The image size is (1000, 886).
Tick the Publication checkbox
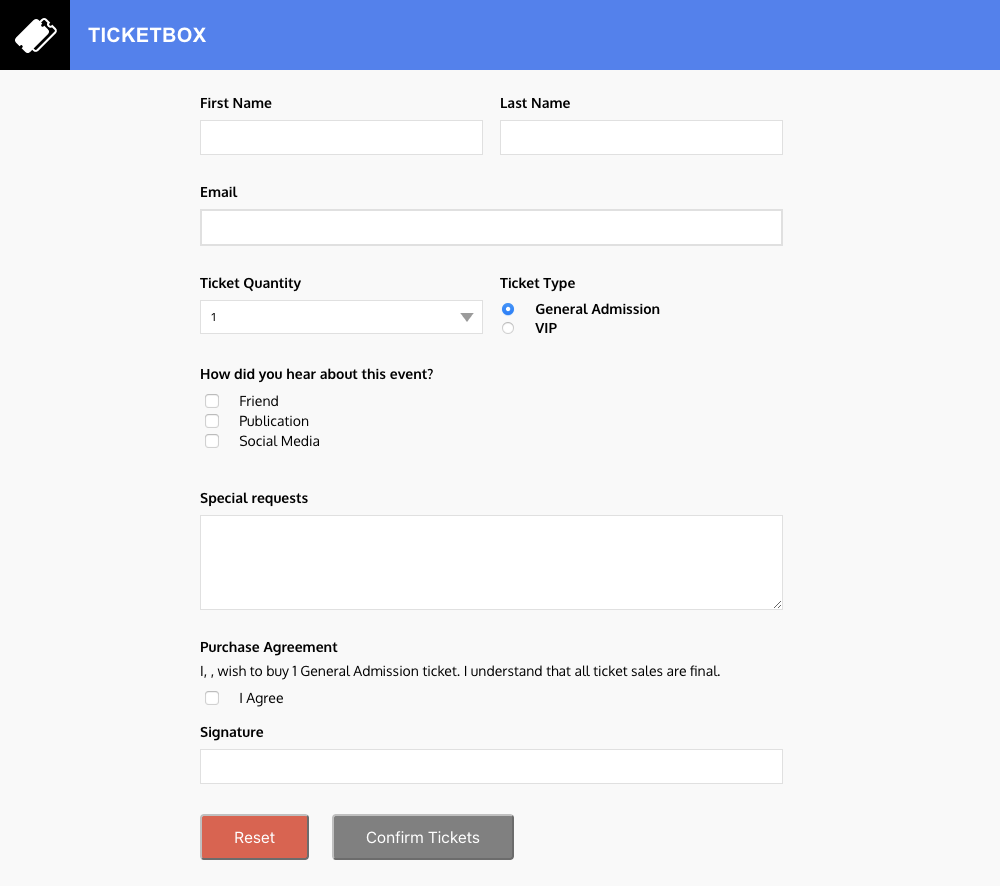(x=212, y=421)
